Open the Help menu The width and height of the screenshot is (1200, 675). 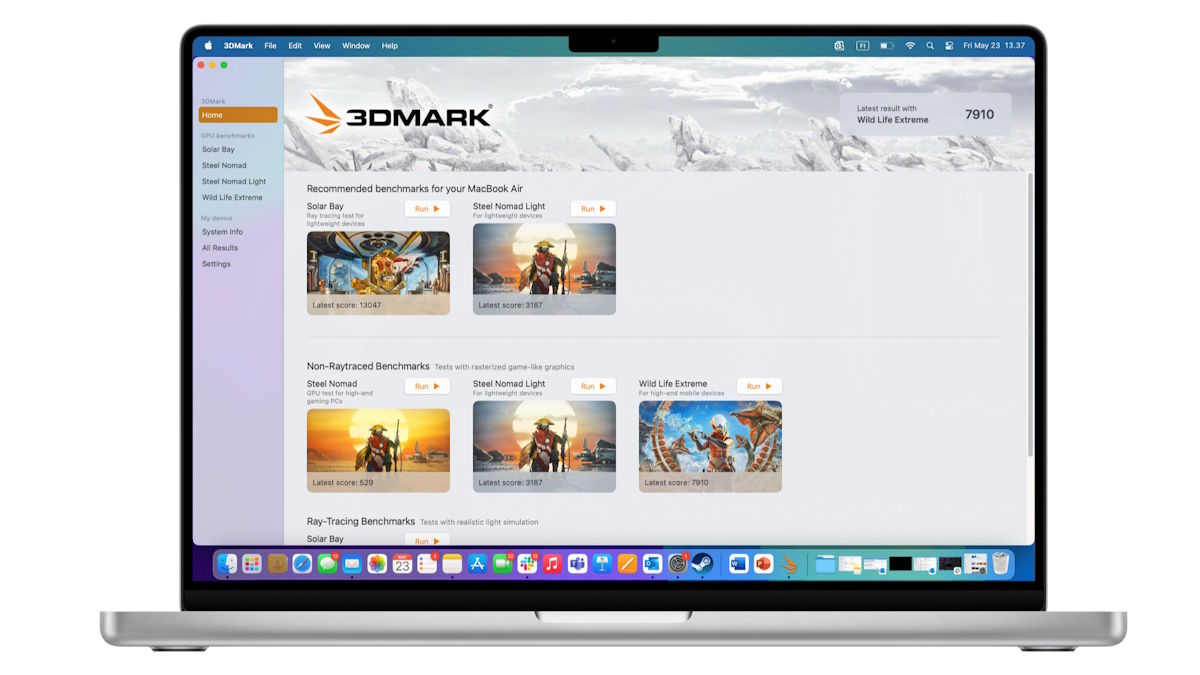coord(390,46)
